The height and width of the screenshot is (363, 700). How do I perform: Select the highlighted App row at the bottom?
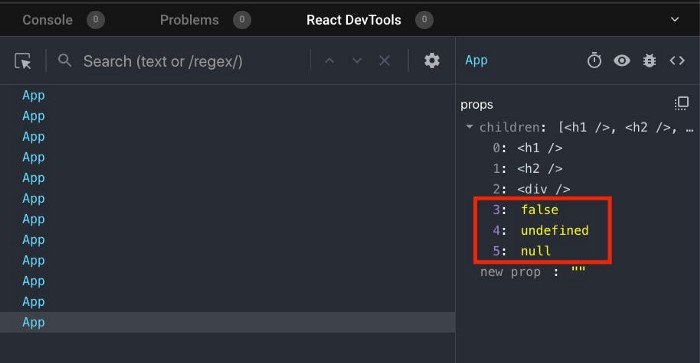tap(228, 322)
